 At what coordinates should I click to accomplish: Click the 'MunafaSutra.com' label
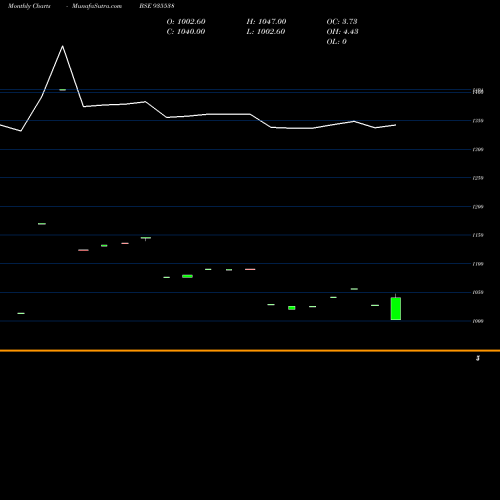97,6
